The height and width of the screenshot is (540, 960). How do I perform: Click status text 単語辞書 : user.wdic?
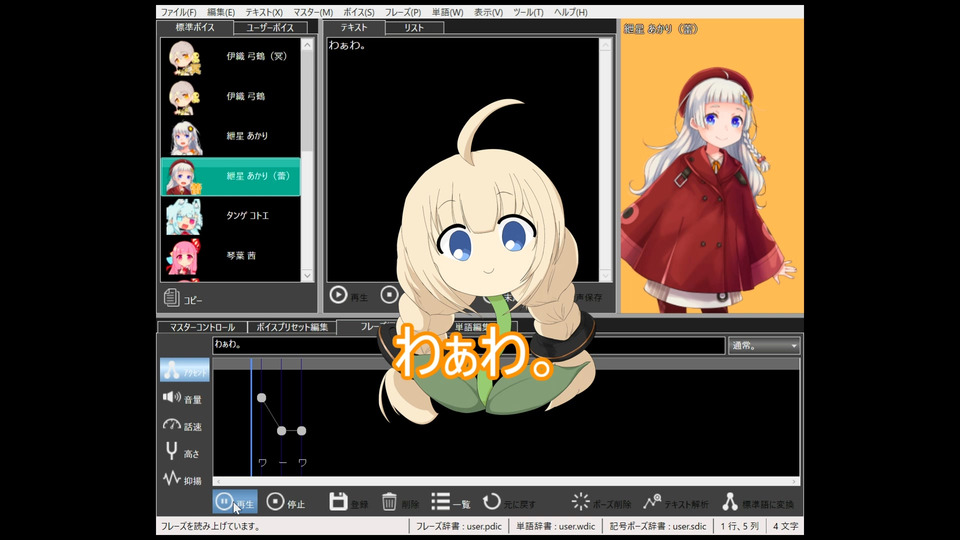pyautogui.click(x=555, y=526)
